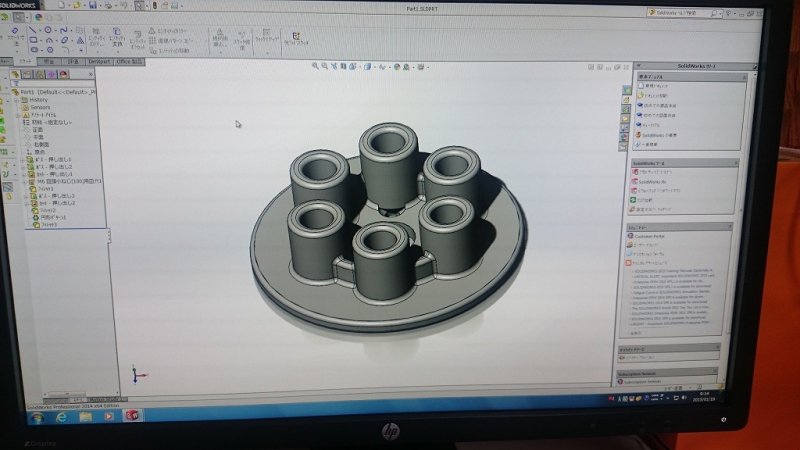Viewport: 800px width, 450px height.
Task: Open Internet Explorer from the taskbar
Action: [61, 417]
